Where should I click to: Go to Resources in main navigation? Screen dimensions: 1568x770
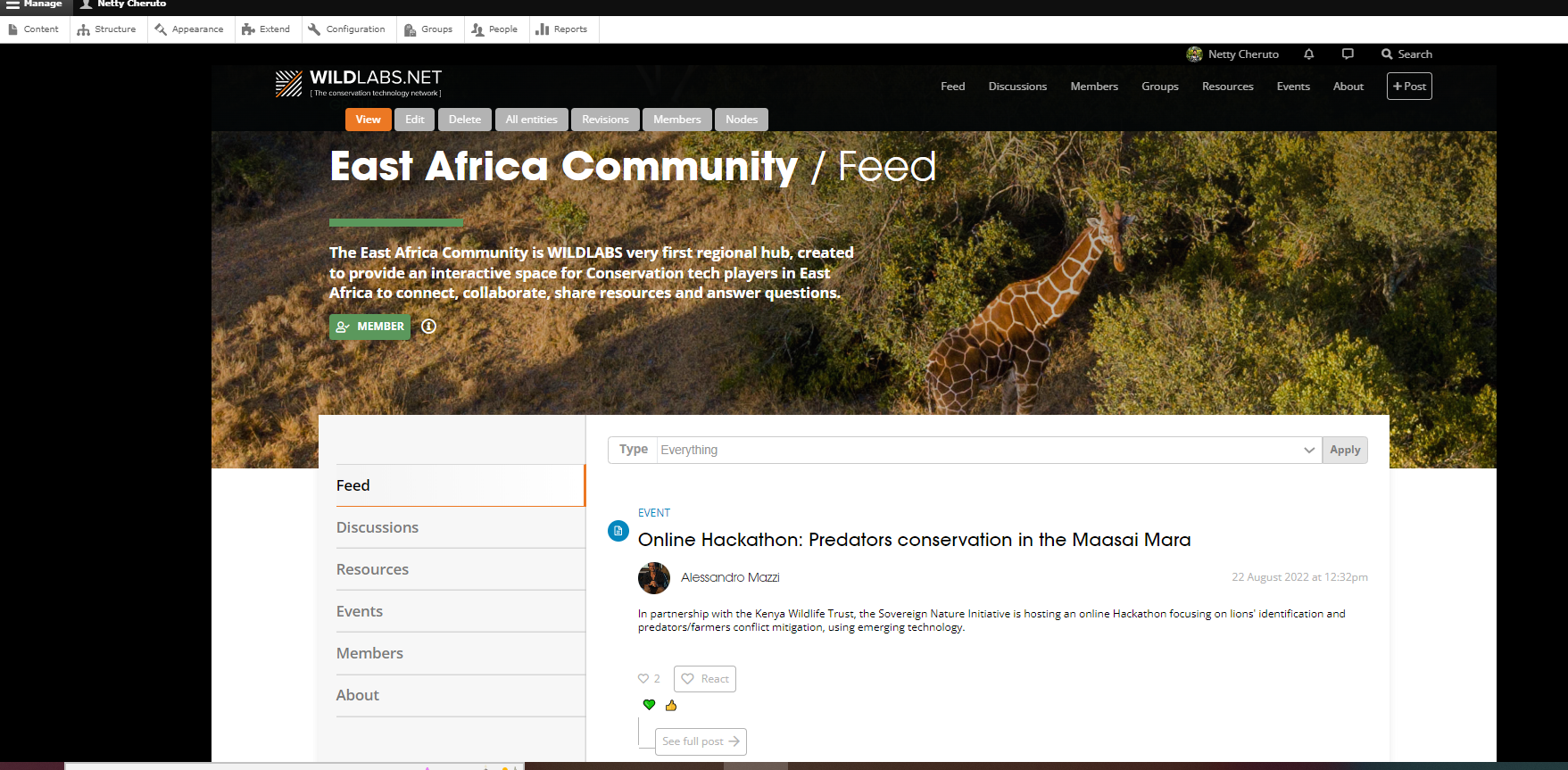[1227, 87]
